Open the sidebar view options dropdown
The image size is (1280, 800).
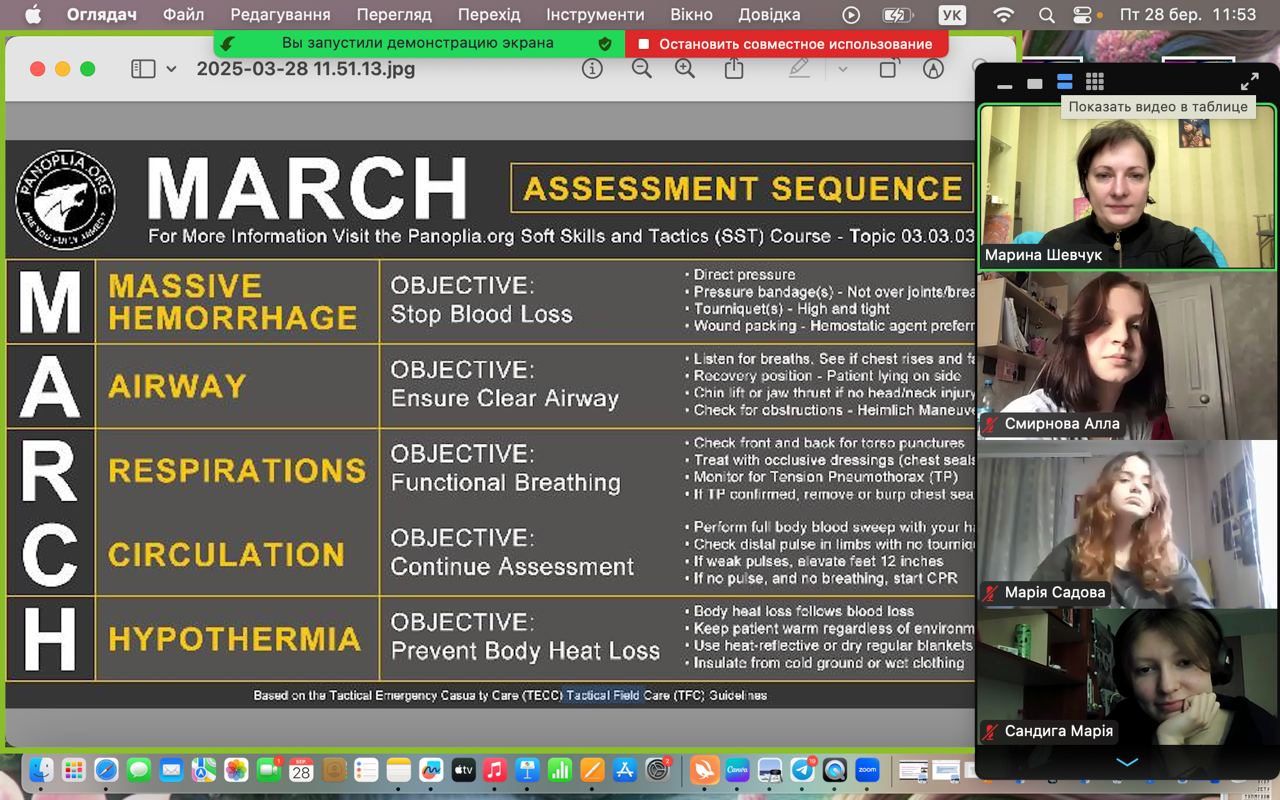tap(171, 69)
